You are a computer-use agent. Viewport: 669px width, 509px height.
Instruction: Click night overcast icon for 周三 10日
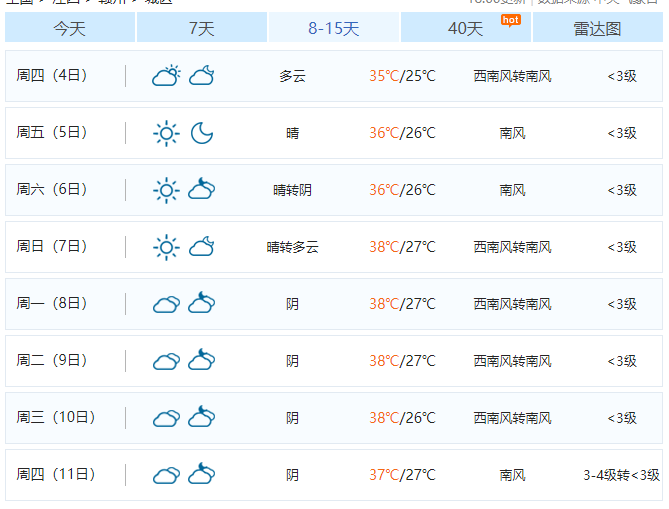point(202,417)
